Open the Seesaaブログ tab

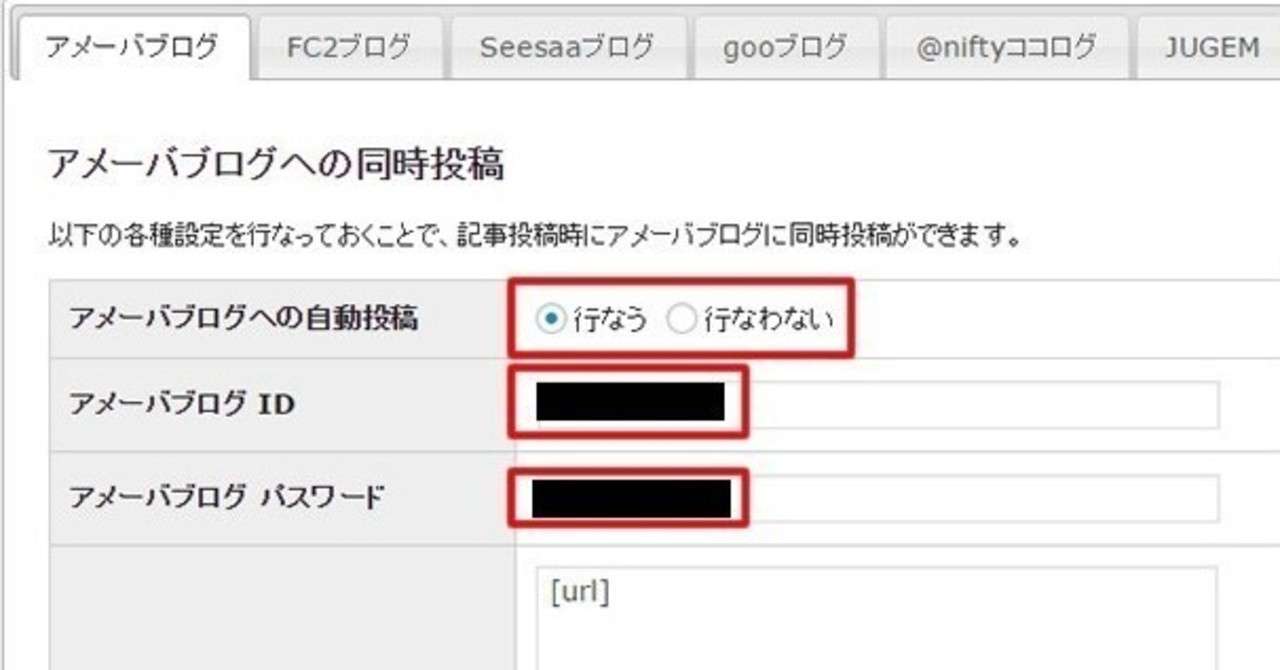[567, 46]
